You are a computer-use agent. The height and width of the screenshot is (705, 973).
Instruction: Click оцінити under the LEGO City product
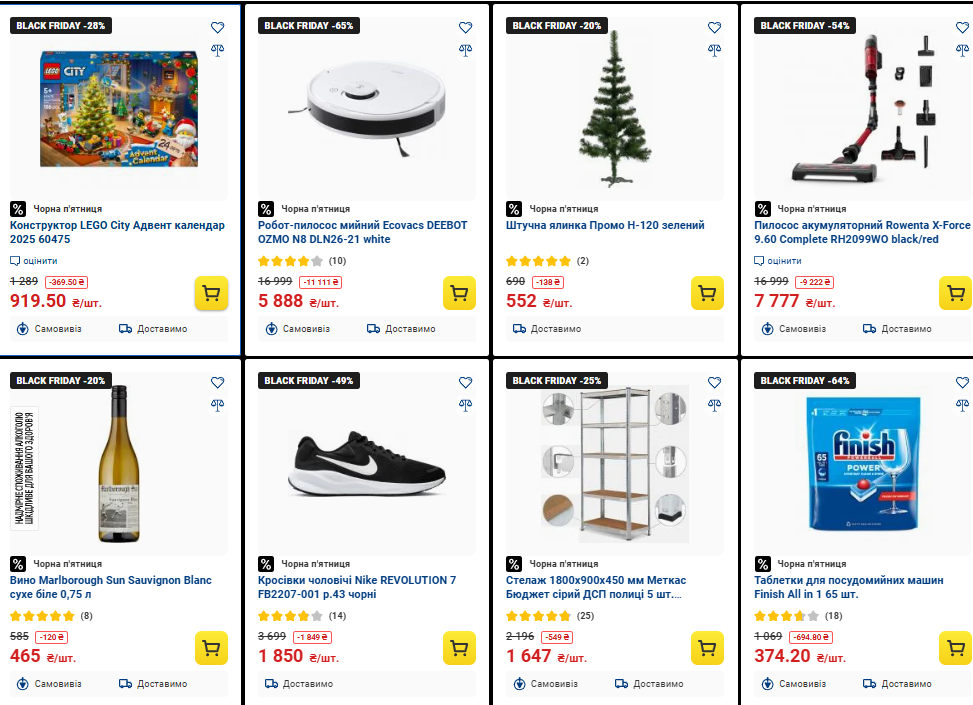[39, 261]
